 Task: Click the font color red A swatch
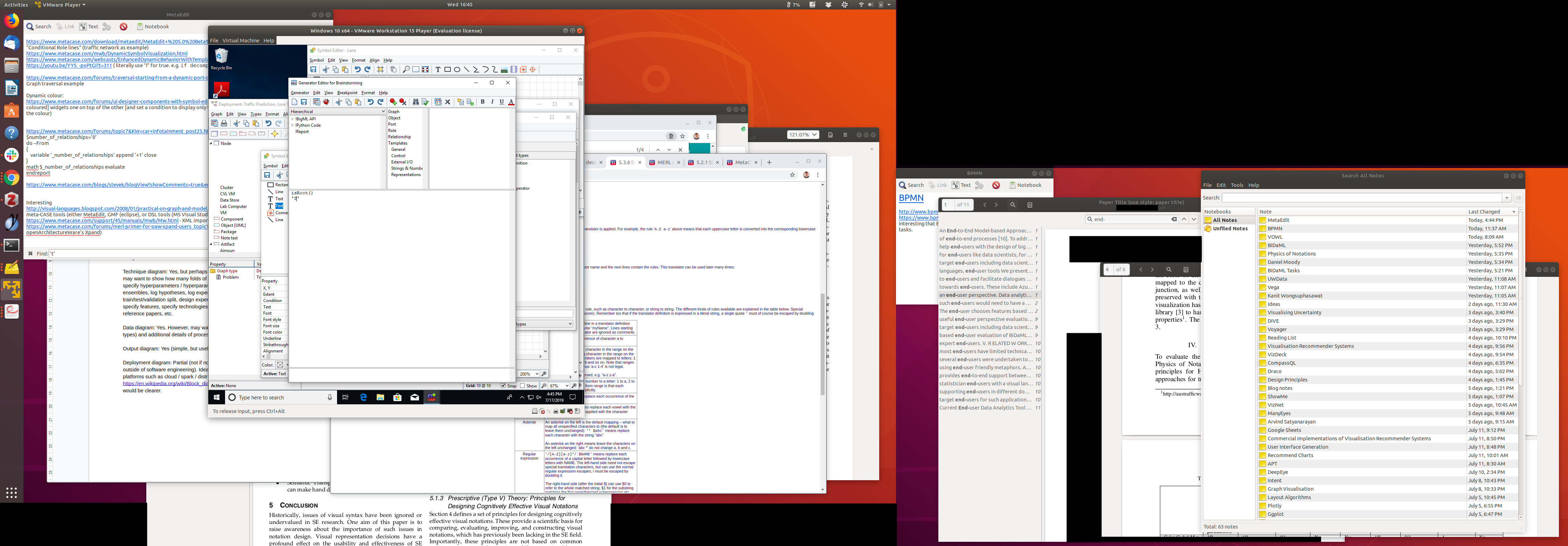coord(511,102)
